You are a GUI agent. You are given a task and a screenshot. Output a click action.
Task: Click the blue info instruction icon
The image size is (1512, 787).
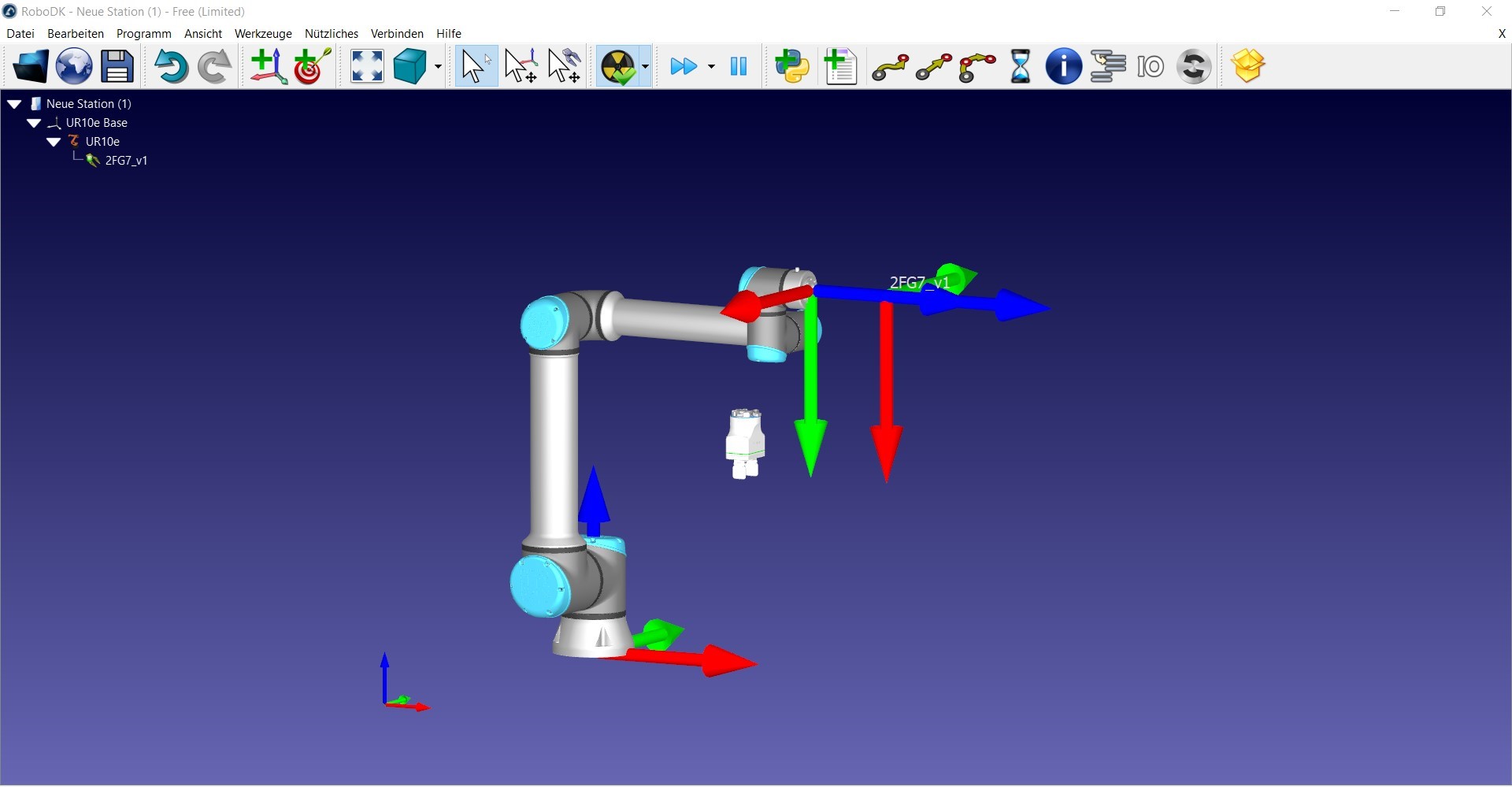pos(1063,66)
